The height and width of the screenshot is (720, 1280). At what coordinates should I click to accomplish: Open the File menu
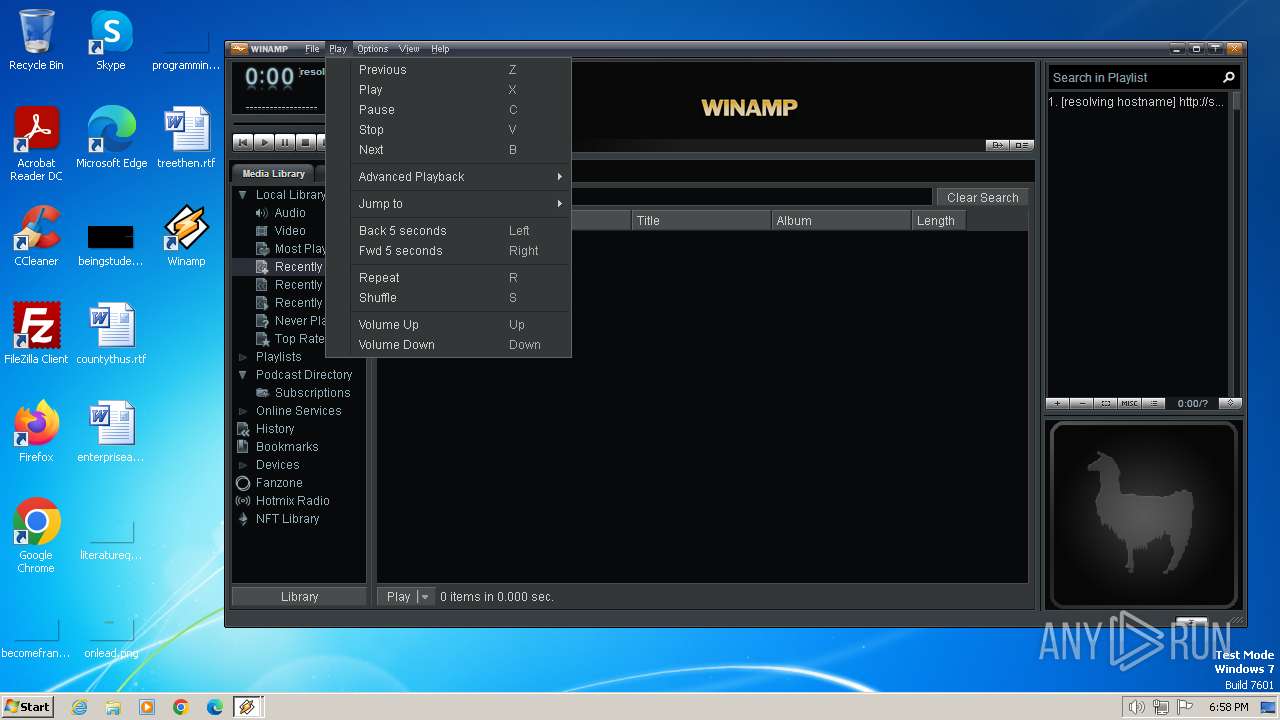[x=312, y=49]
